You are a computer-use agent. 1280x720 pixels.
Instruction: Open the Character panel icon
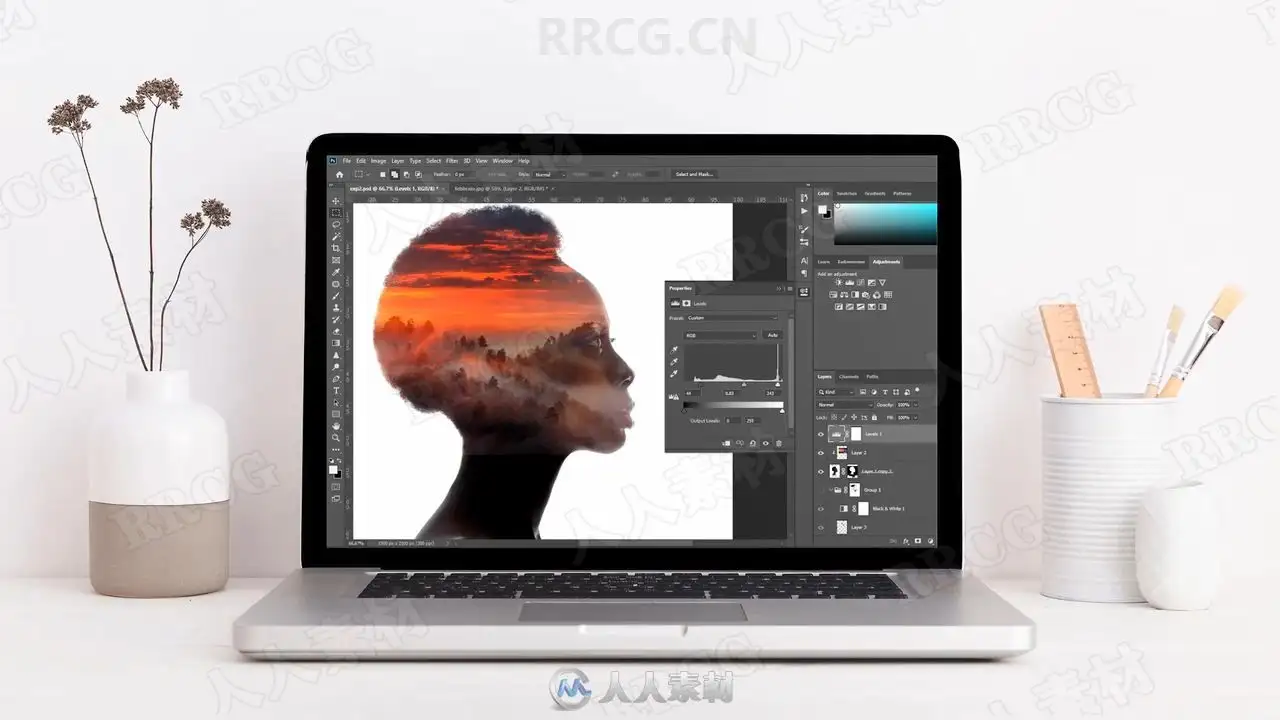[804, 261]
